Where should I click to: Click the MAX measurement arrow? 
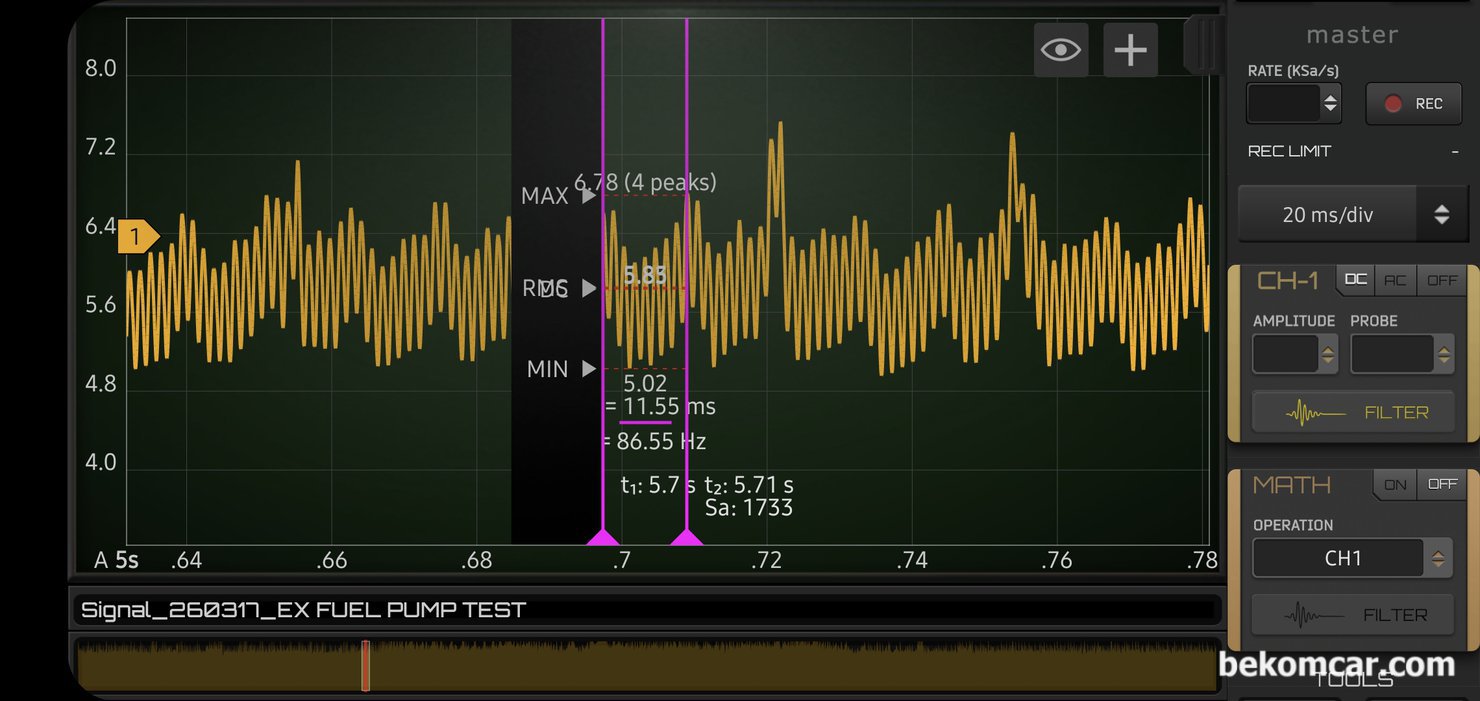[x=589, y=196]
